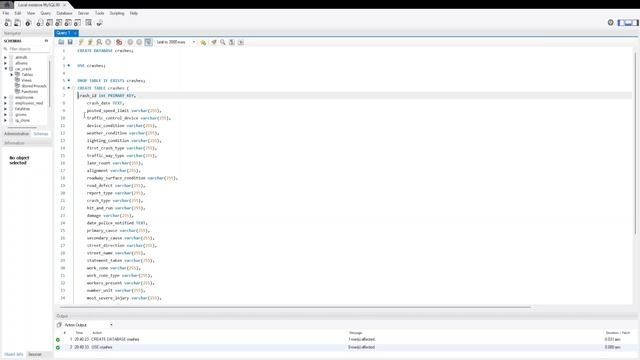Expand the employees schema

pos(6,98)
